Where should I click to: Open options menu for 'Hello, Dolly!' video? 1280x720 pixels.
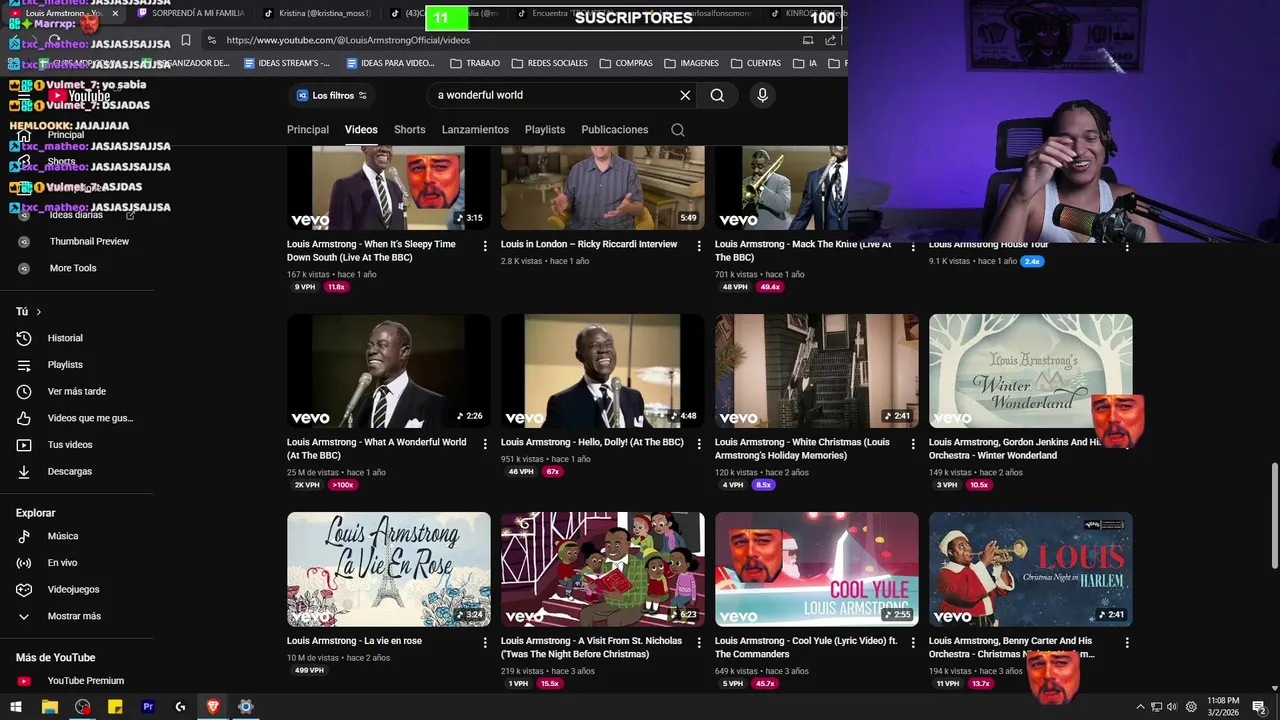(699, 444)
